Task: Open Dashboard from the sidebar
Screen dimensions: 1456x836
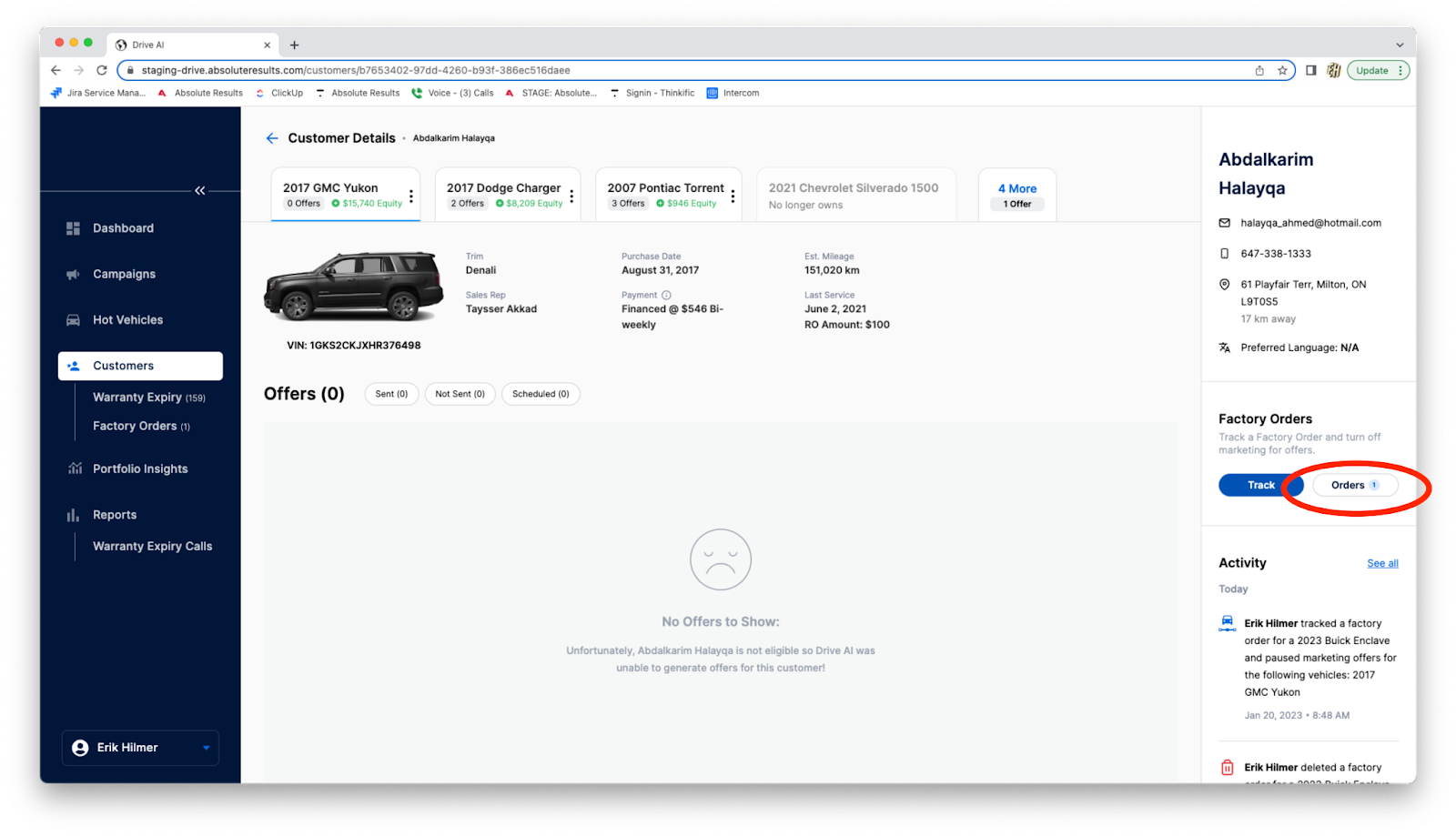Action: pos(123,228)
